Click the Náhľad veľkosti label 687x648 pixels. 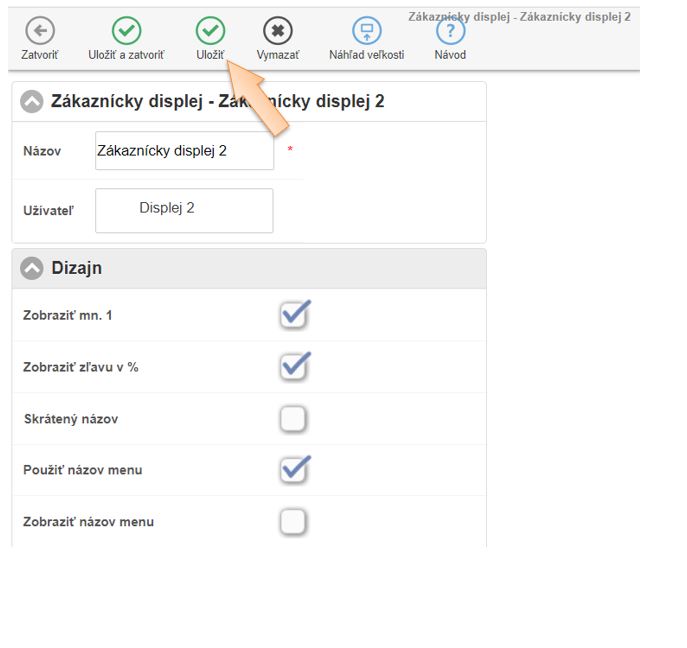tap(366, 55)
